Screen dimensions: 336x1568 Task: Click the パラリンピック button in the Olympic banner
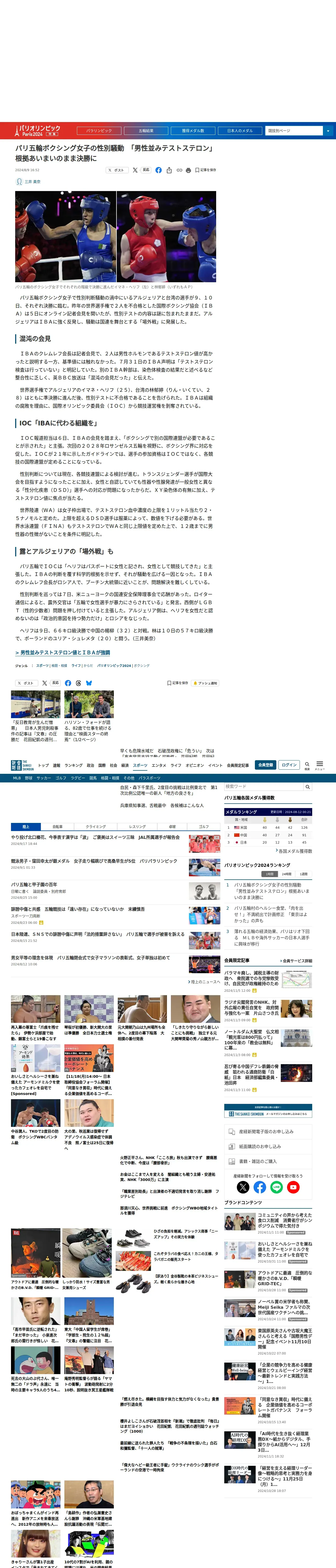coord(99,131)
